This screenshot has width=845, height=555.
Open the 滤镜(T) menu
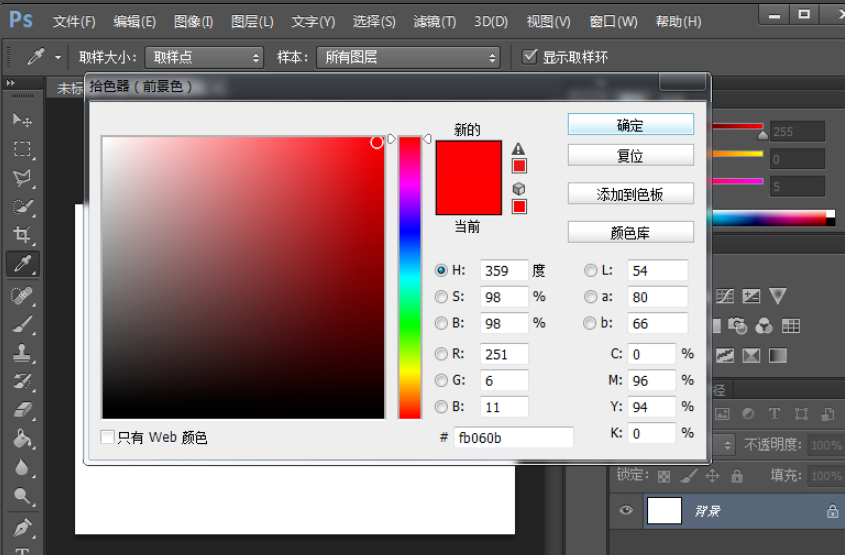click(x=434, y=22)
